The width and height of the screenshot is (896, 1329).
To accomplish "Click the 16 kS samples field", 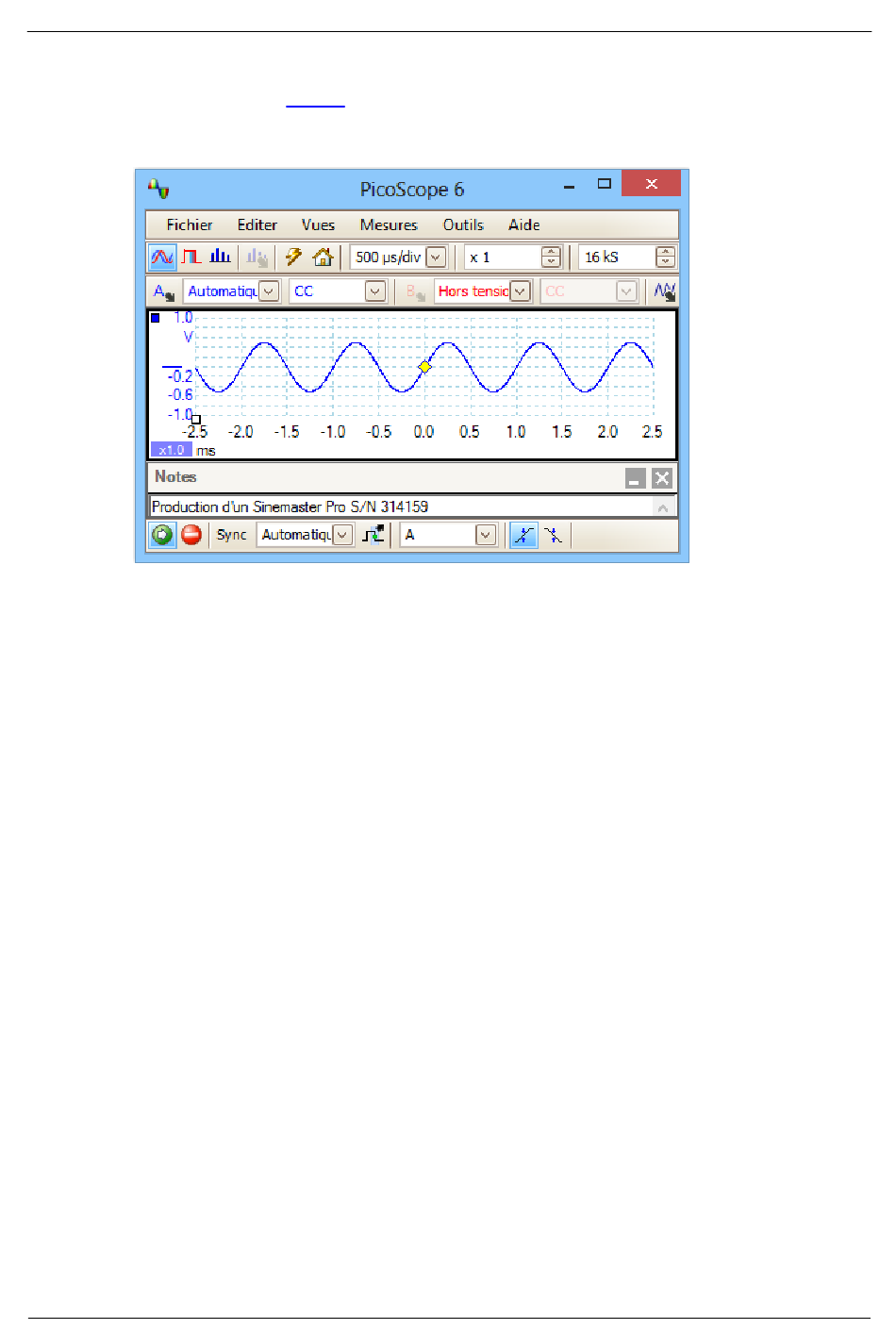I will tap(618, 257).
